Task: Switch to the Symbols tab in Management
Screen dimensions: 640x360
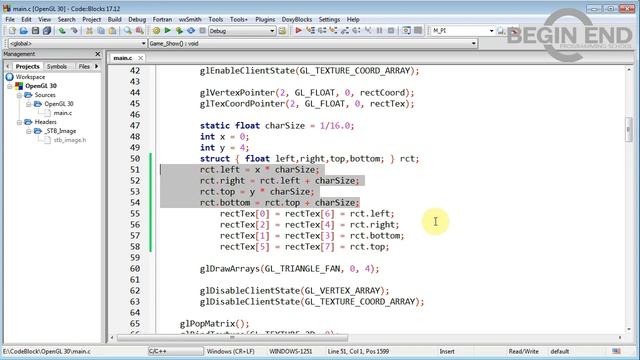Action: [x=57, y=66]
